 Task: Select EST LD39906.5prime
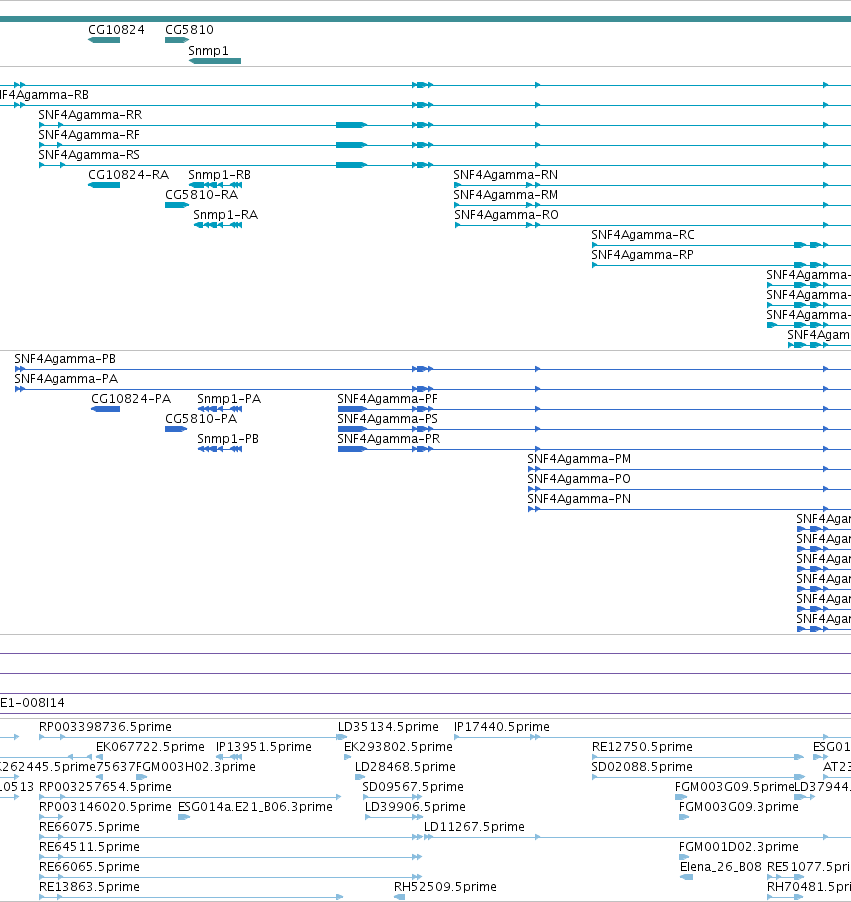[415, 807]
